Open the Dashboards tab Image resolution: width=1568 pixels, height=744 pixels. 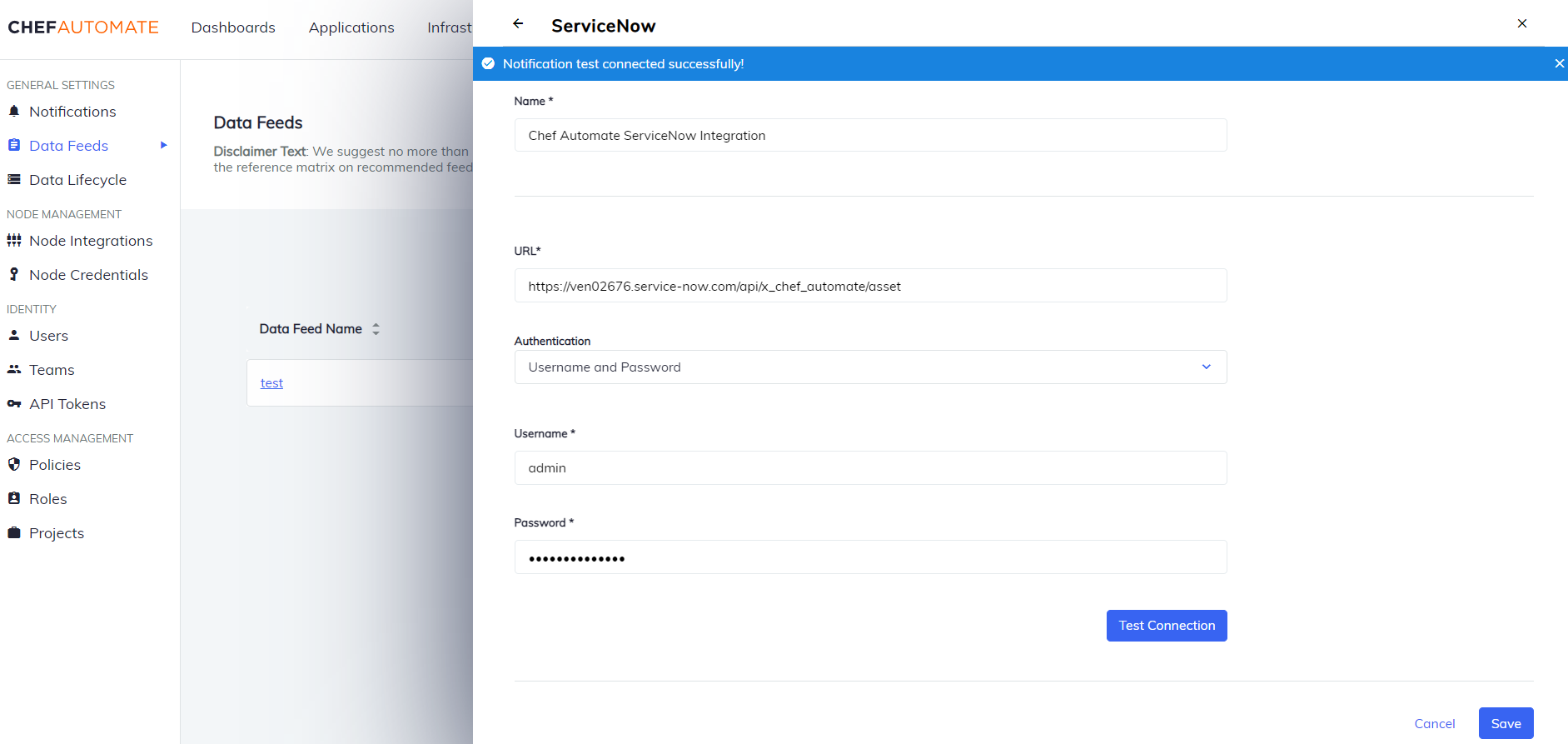[233, 27]
